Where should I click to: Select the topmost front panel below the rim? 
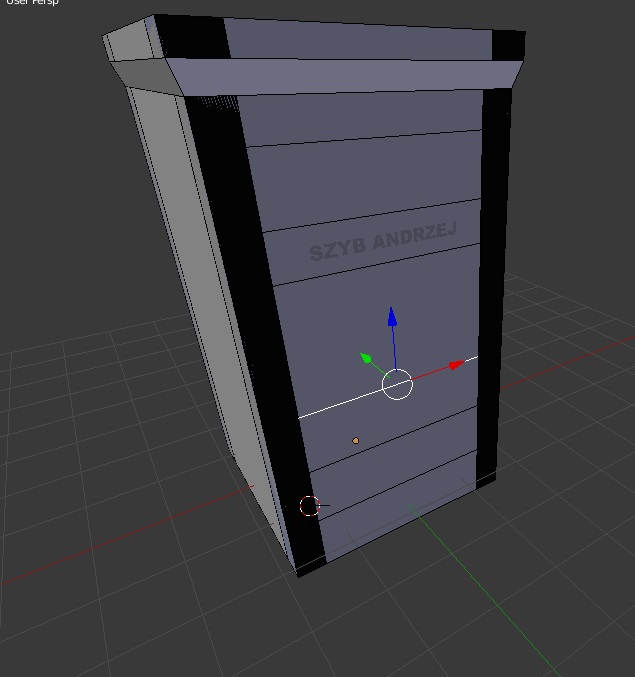tap(360, 120)
